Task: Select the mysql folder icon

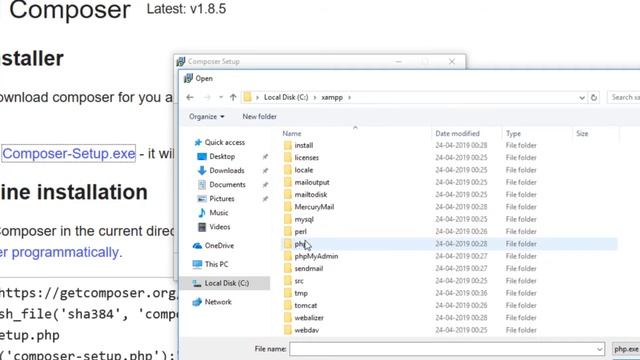Action: 288,219
